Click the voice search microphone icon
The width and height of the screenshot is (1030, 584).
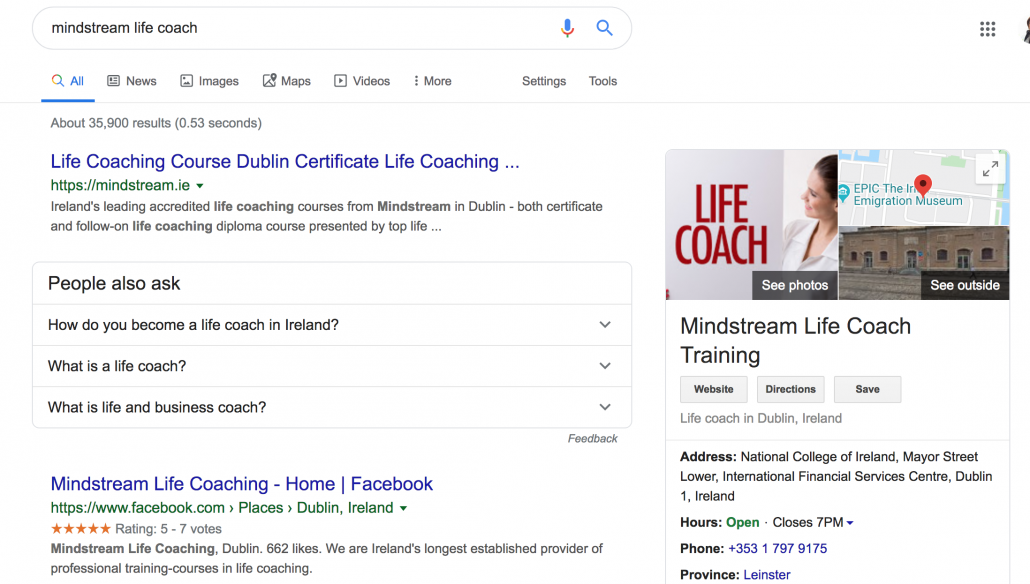pyautogui.click(x=568, y=28)
